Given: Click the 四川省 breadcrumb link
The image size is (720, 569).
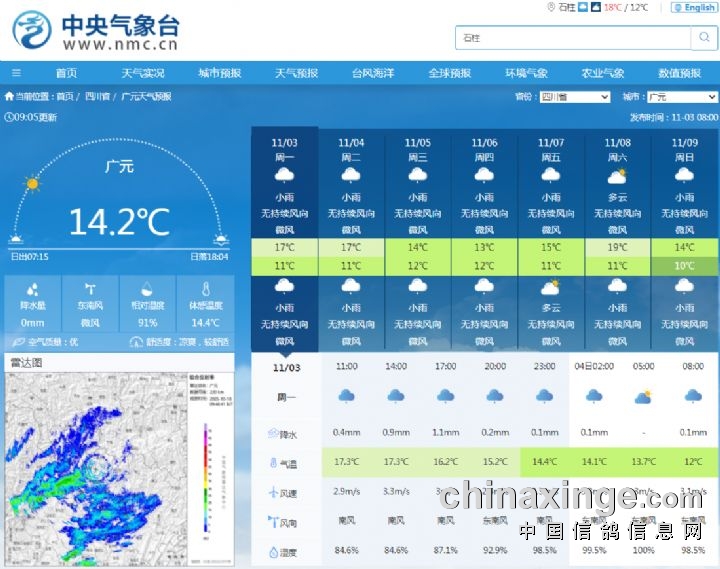Looking at the screenshot, I should pos(97,97).
